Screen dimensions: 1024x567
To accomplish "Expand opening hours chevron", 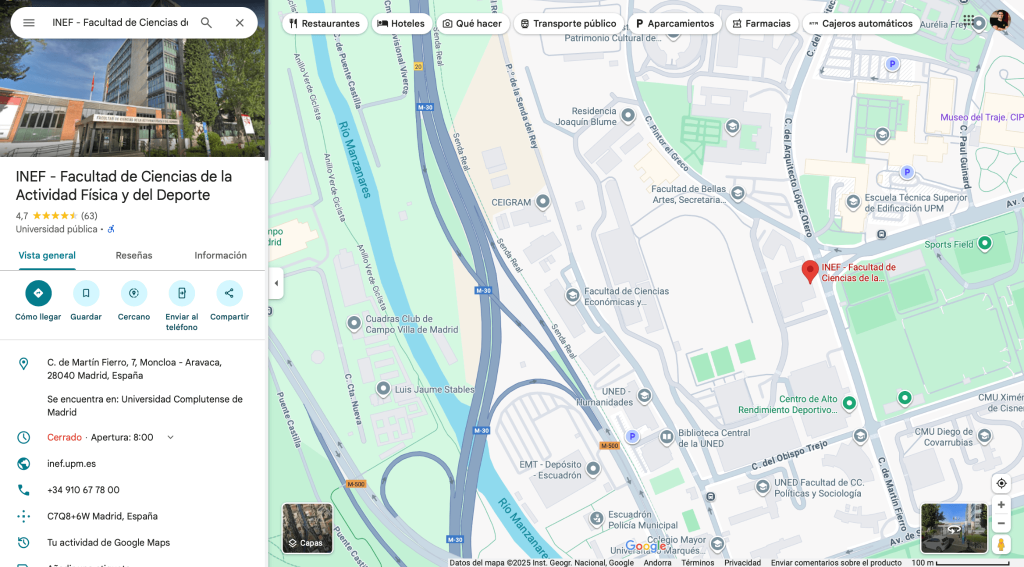I will [x=170, y=438].
